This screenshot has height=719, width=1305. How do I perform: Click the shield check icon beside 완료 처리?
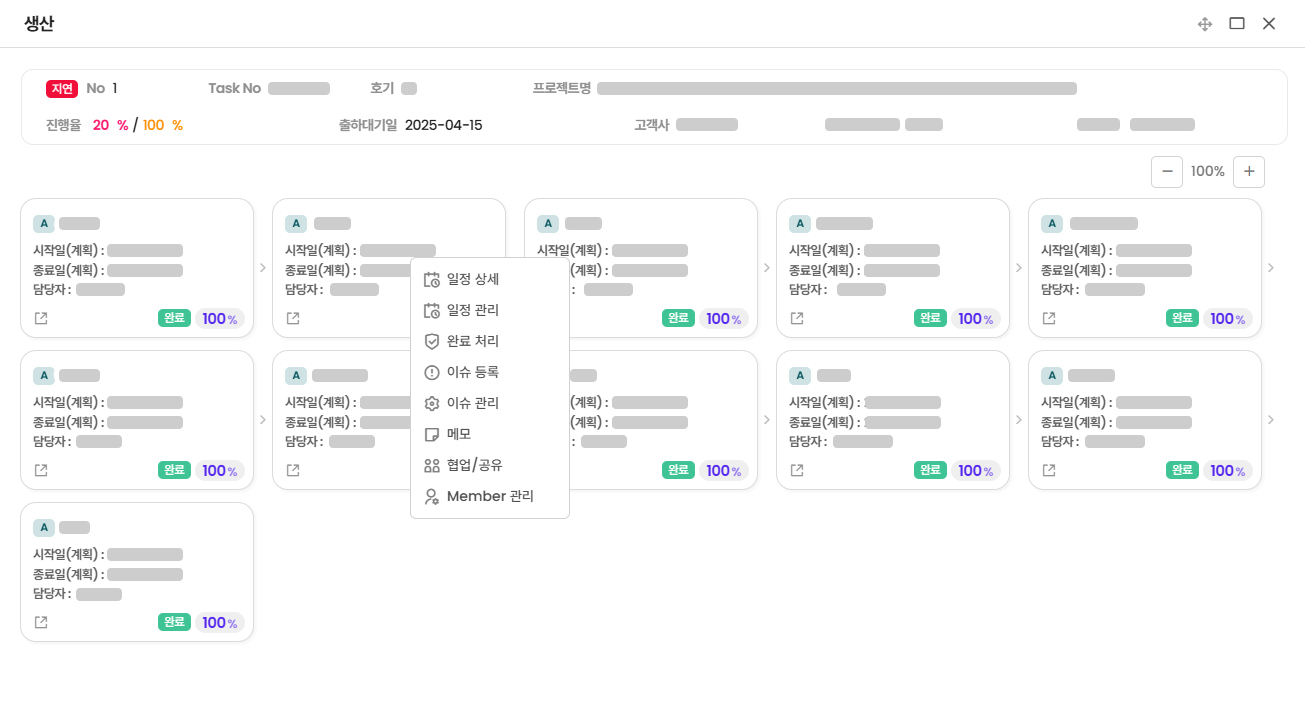(x=432, y=341)
